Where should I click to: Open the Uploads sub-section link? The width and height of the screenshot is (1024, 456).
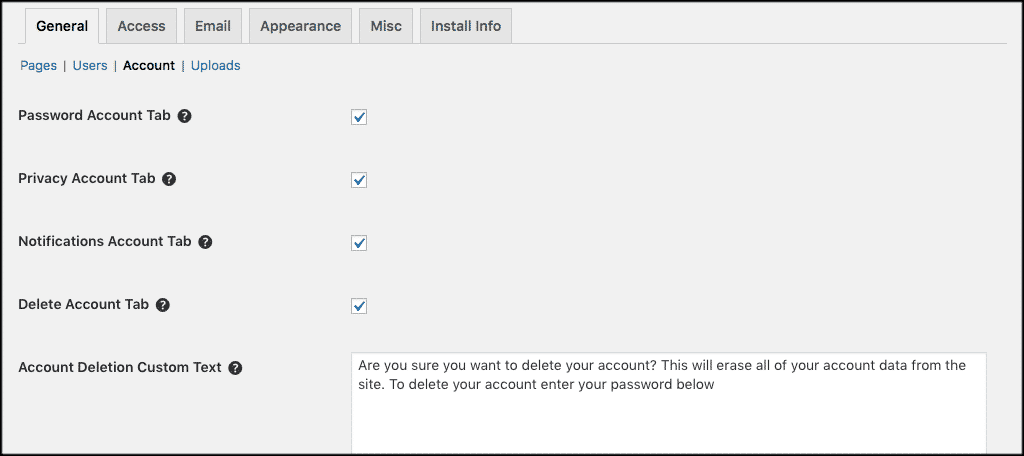(x=215, y=66)
